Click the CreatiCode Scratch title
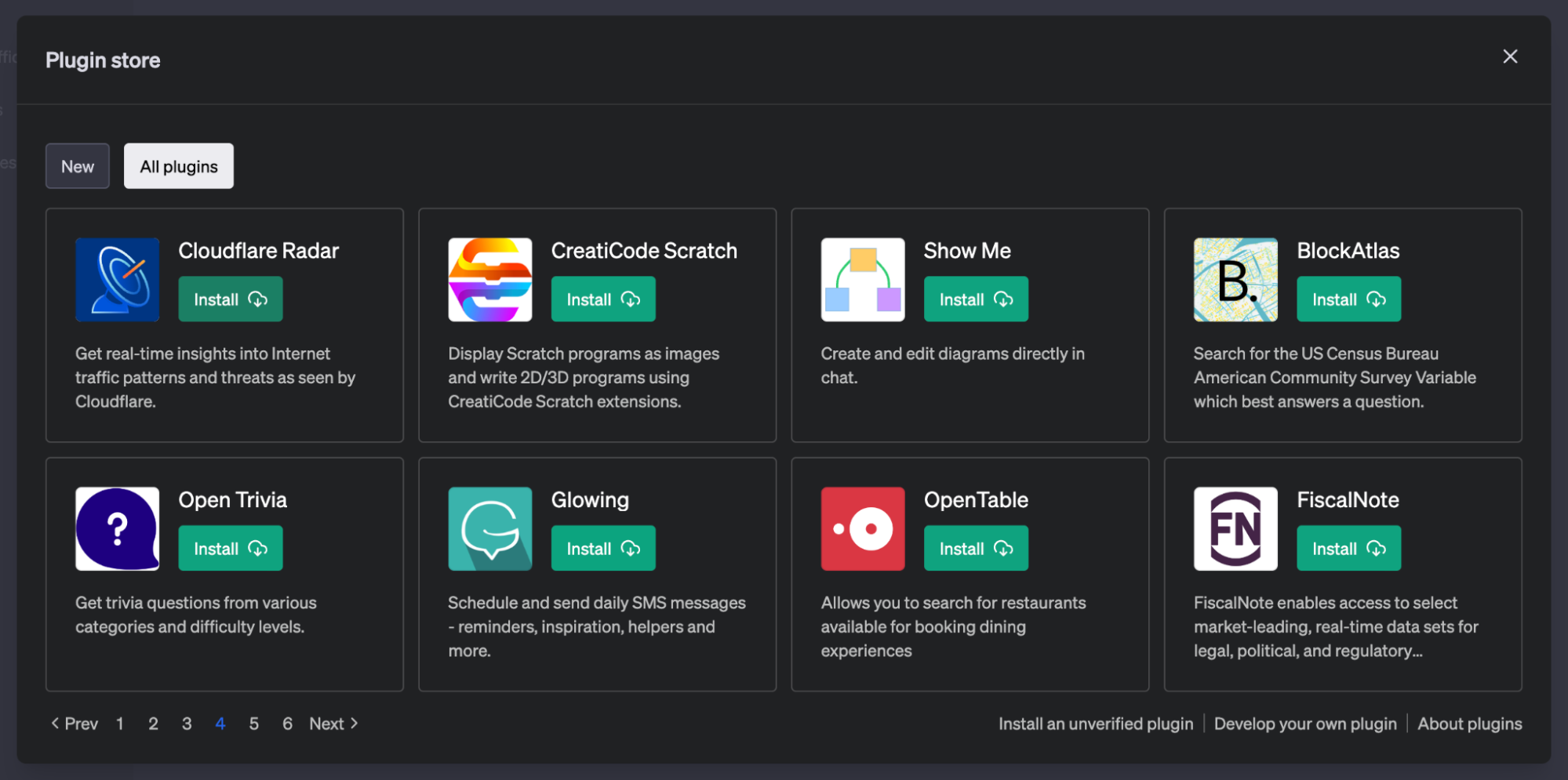This screenshot has width=1568, height=780. point(644,251)
